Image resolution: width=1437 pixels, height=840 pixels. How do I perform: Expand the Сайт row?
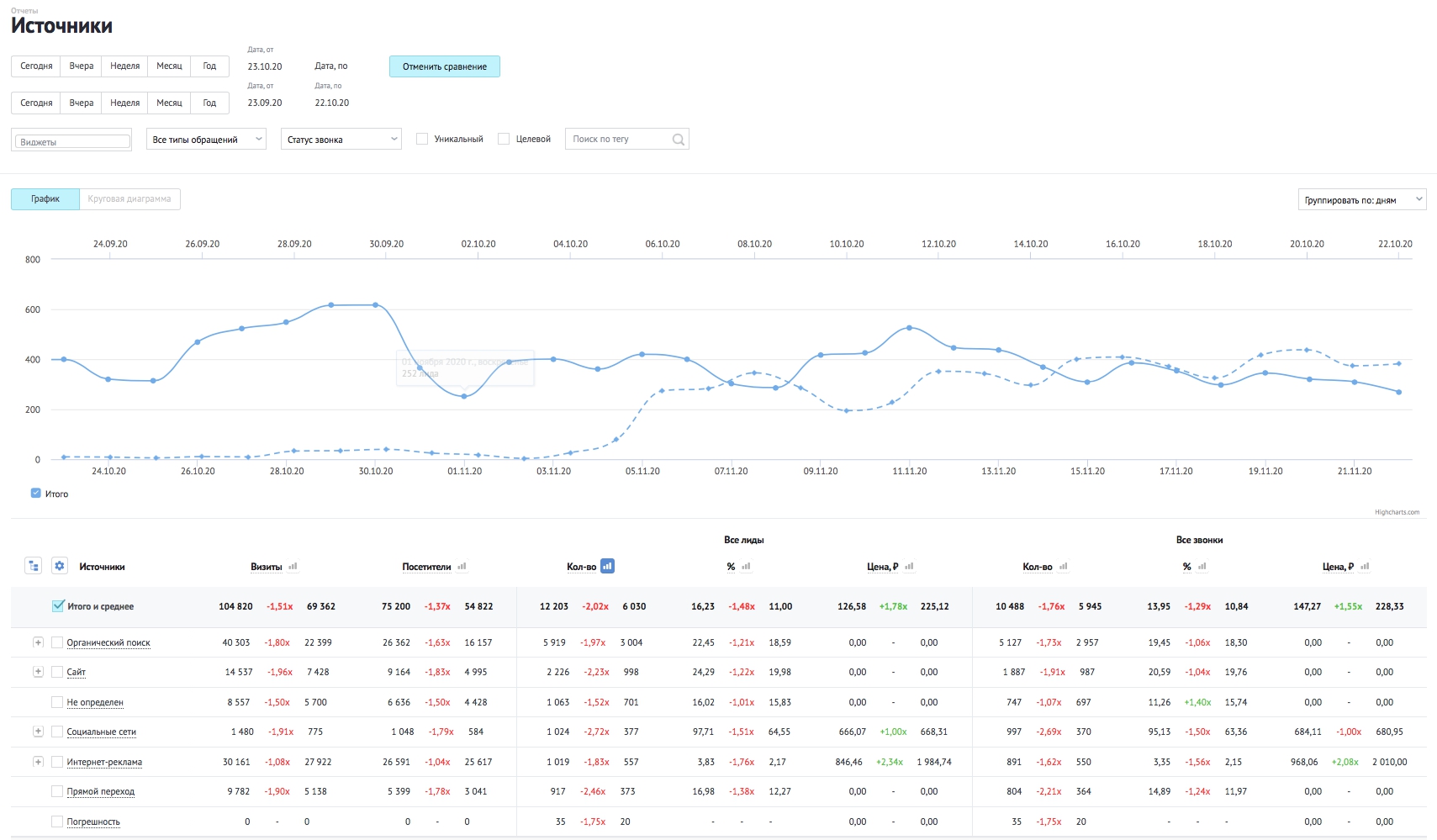click(x=38, y=672)
